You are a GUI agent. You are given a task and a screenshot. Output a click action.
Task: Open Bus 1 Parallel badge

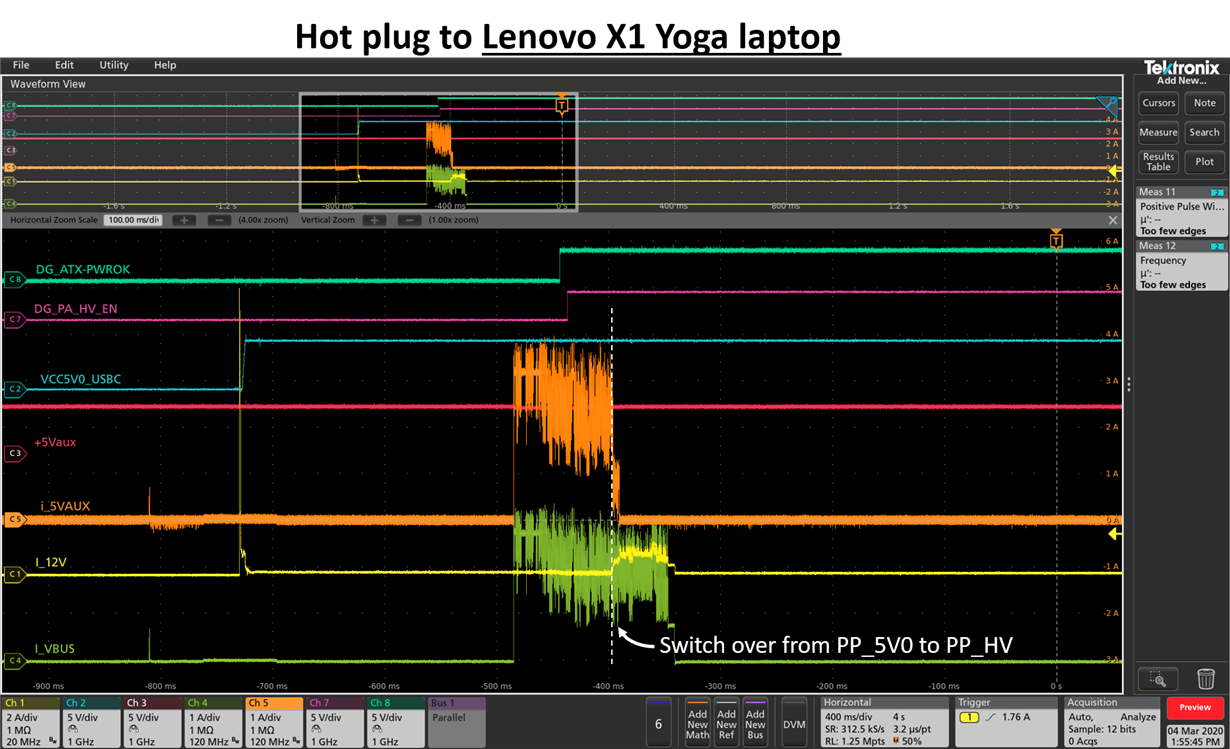457,722
